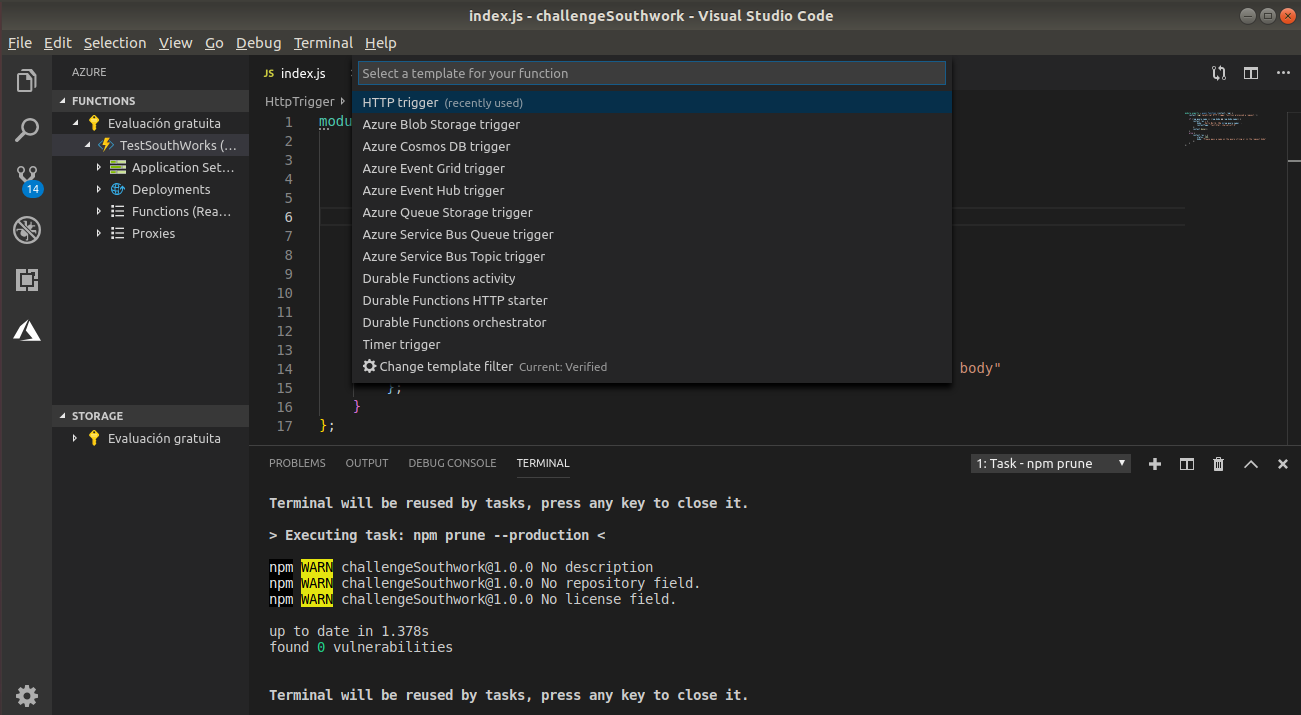Switch to the DEBUG CONSOLE tab
The width and height of the screenshot is (1301, 715).
click(452, 463)
